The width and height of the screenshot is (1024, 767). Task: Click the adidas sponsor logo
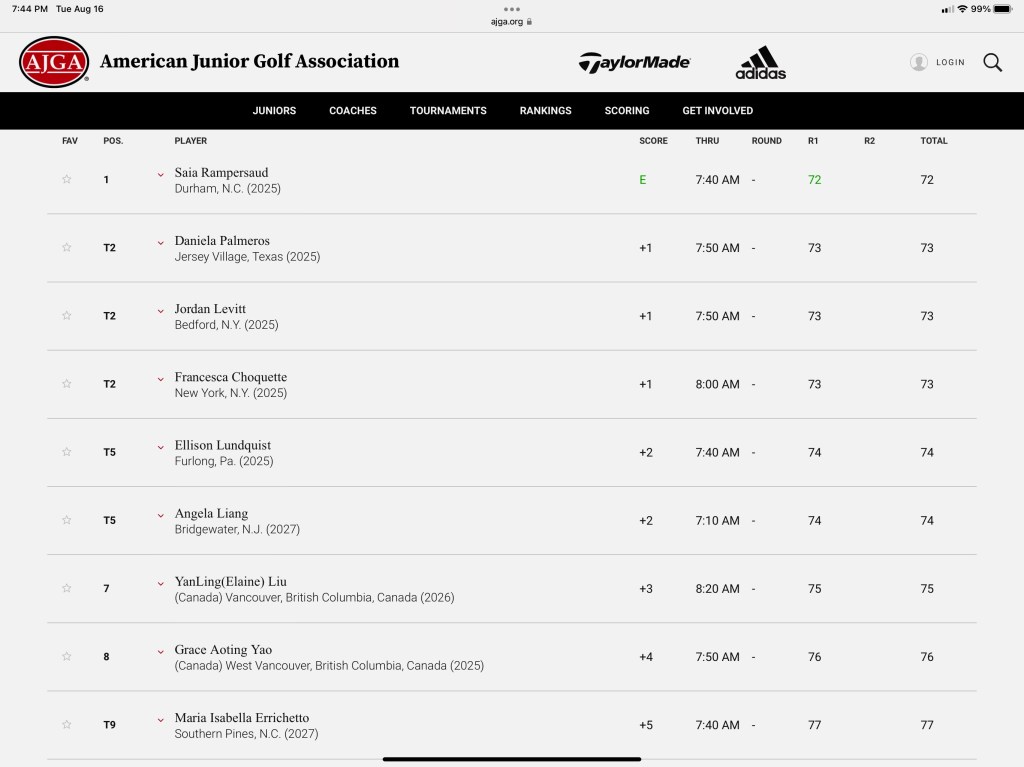[761, 62]
